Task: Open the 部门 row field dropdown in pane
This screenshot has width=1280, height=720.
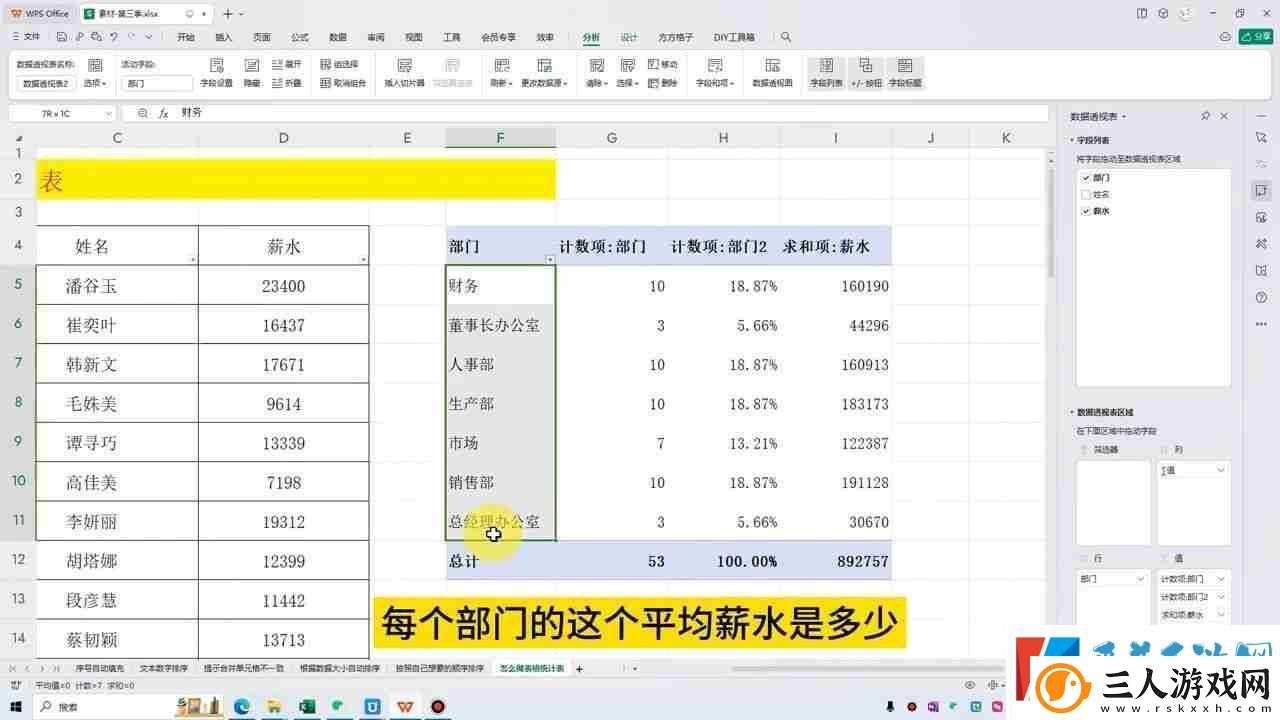Action: tap(1142, 579)
